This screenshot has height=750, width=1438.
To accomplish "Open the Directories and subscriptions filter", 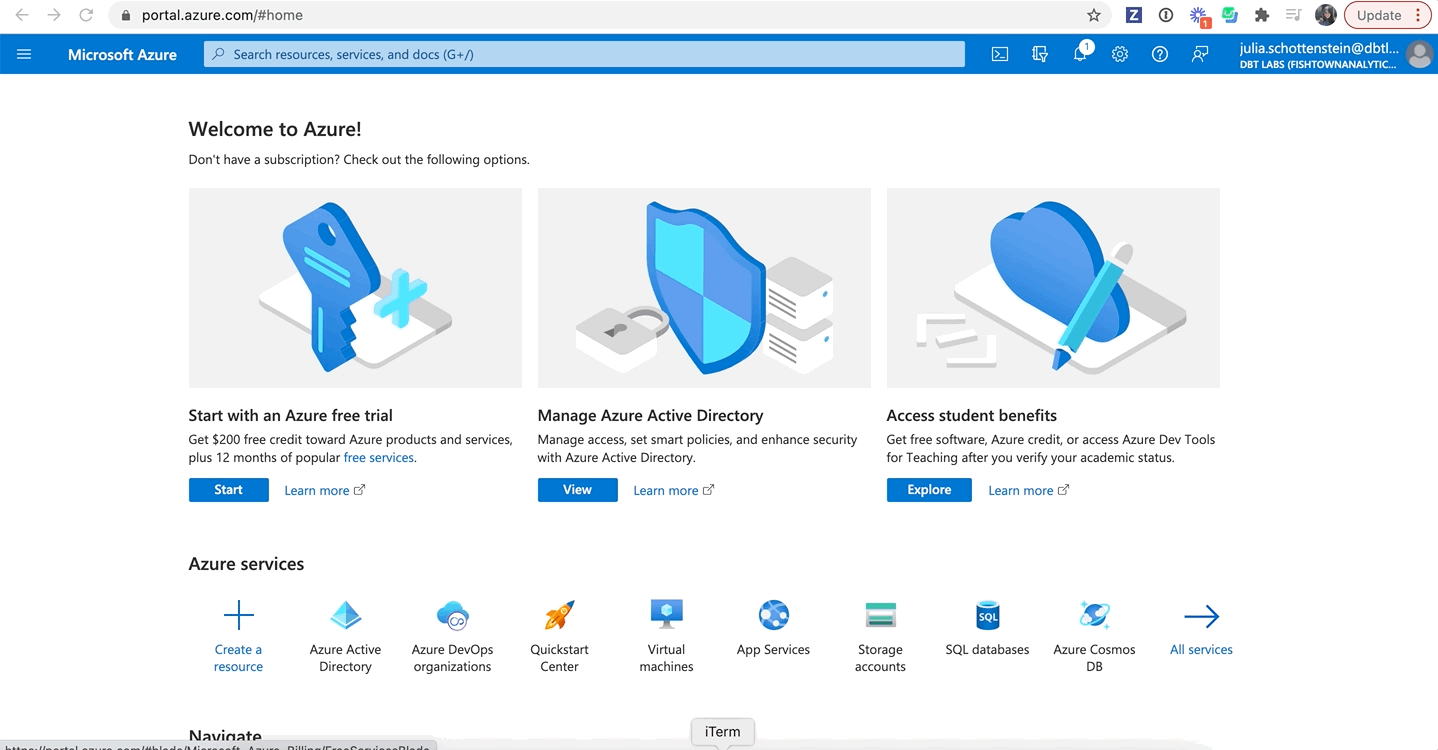I will (1040, 54).
